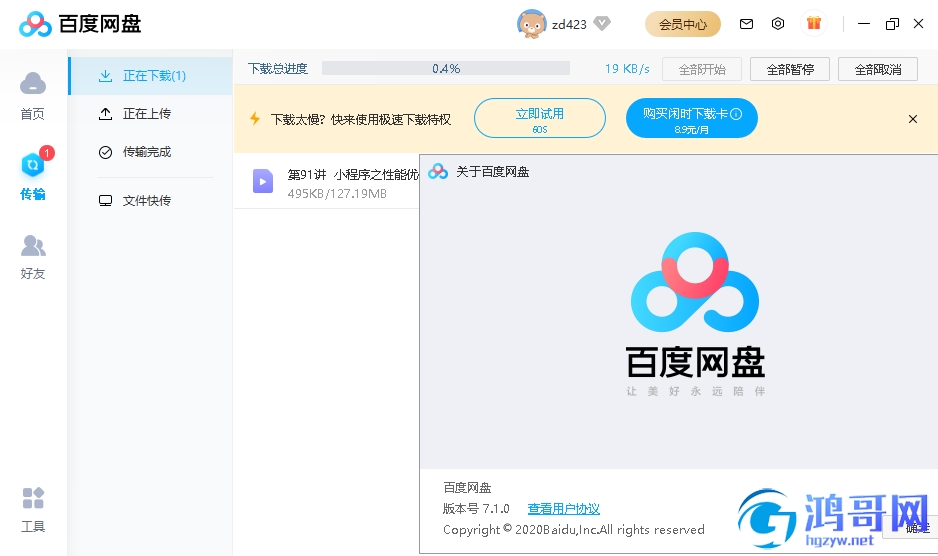
Task: Click the membership diamond badge icon
Action: (x=602, y=23)
